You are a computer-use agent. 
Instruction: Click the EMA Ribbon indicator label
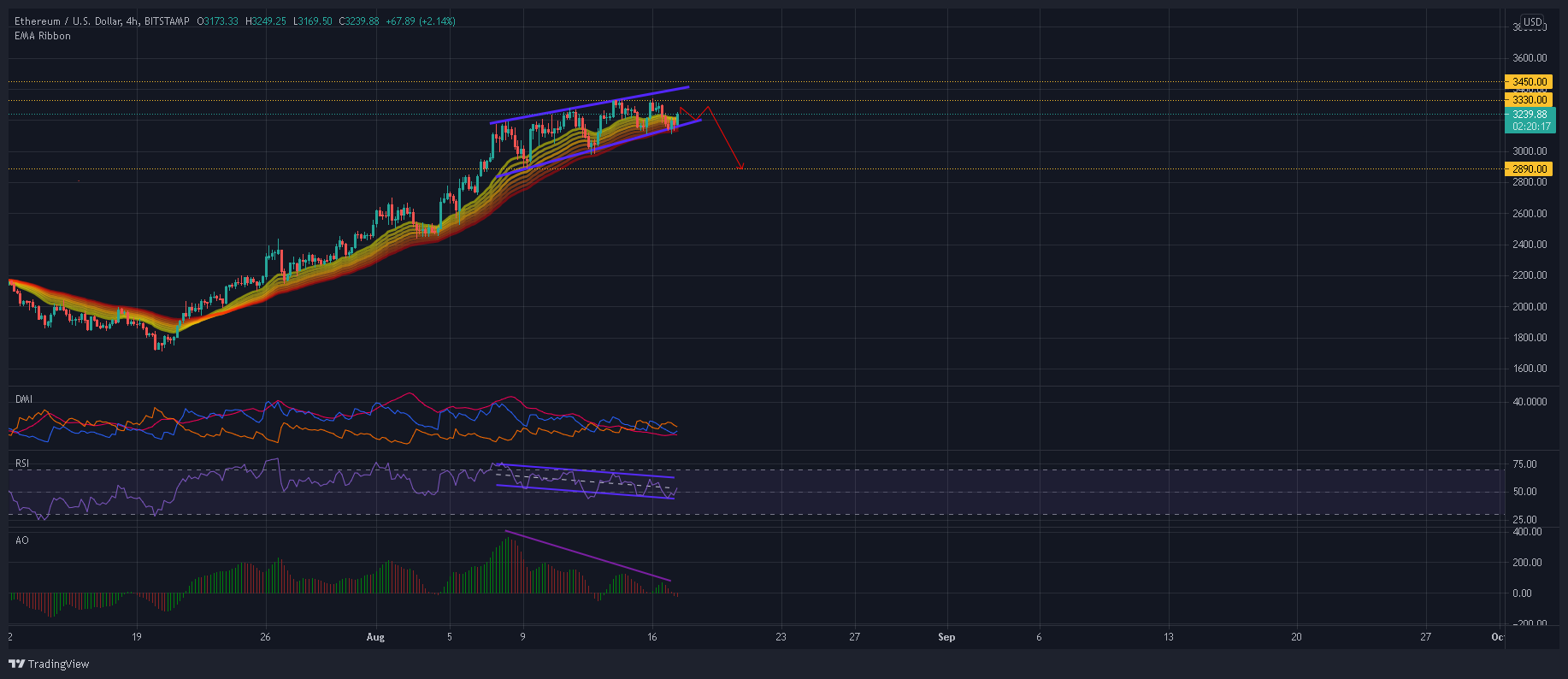click(x=42, y=36)
